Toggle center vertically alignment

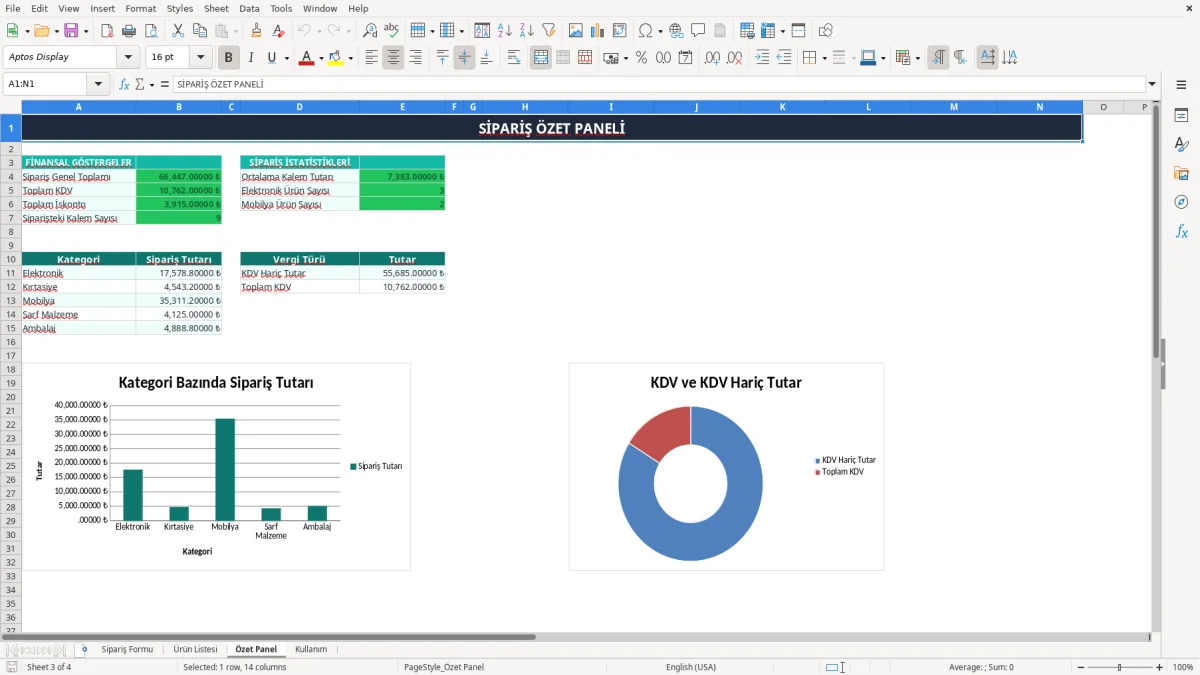[x=464, y=58]
